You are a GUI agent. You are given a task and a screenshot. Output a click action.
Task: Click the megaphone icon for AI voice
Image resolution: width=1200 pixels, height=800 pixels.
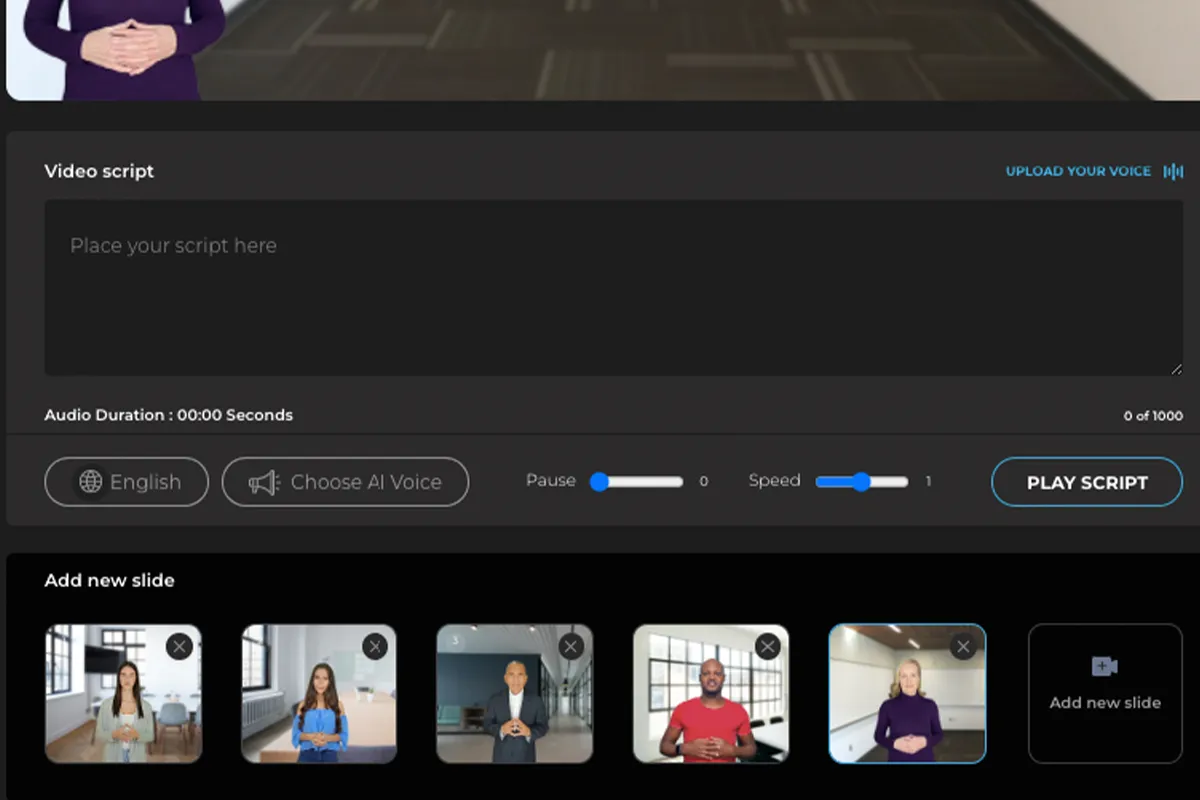[264, 483]
